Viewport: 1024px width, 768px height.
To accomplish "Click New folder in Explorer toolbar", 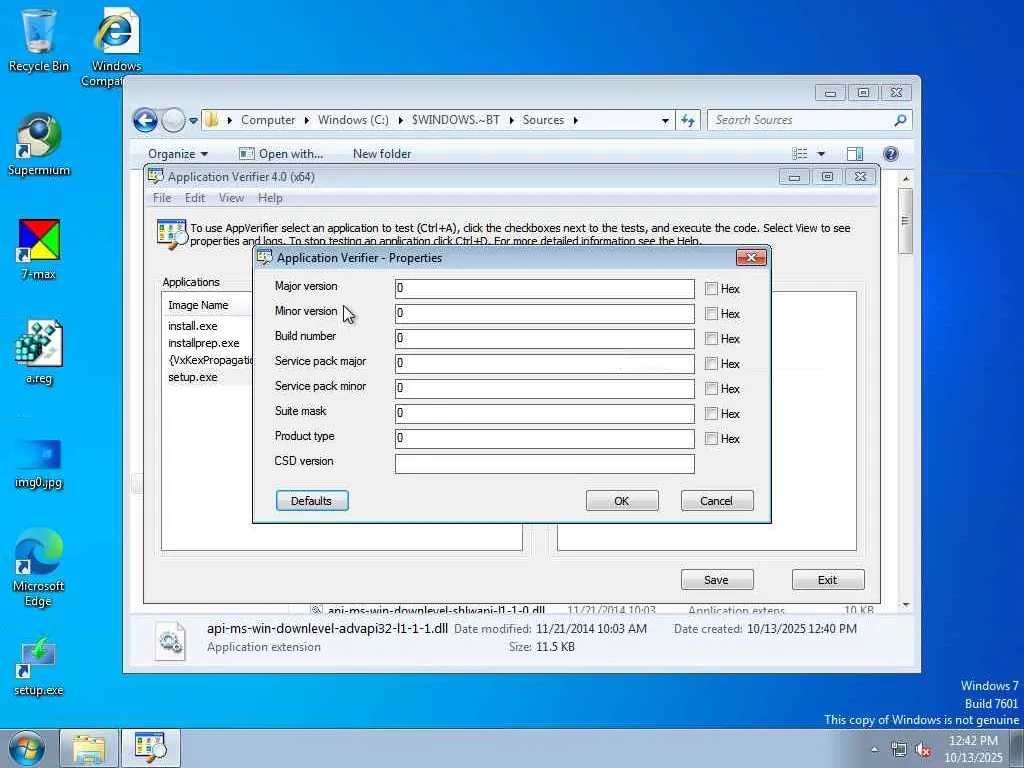I will point(382,154).
